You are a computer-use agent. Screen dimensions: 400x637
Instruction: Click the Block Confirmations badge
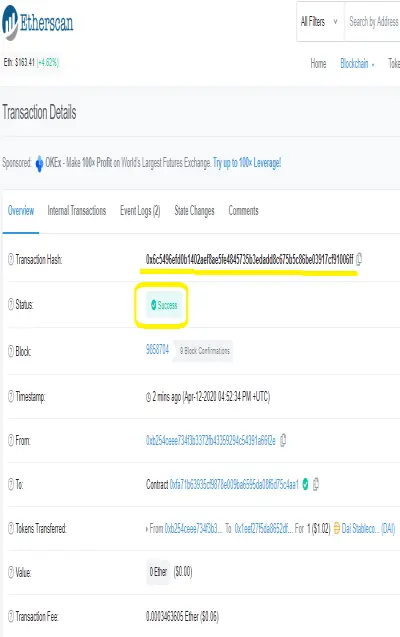point(203,351)
